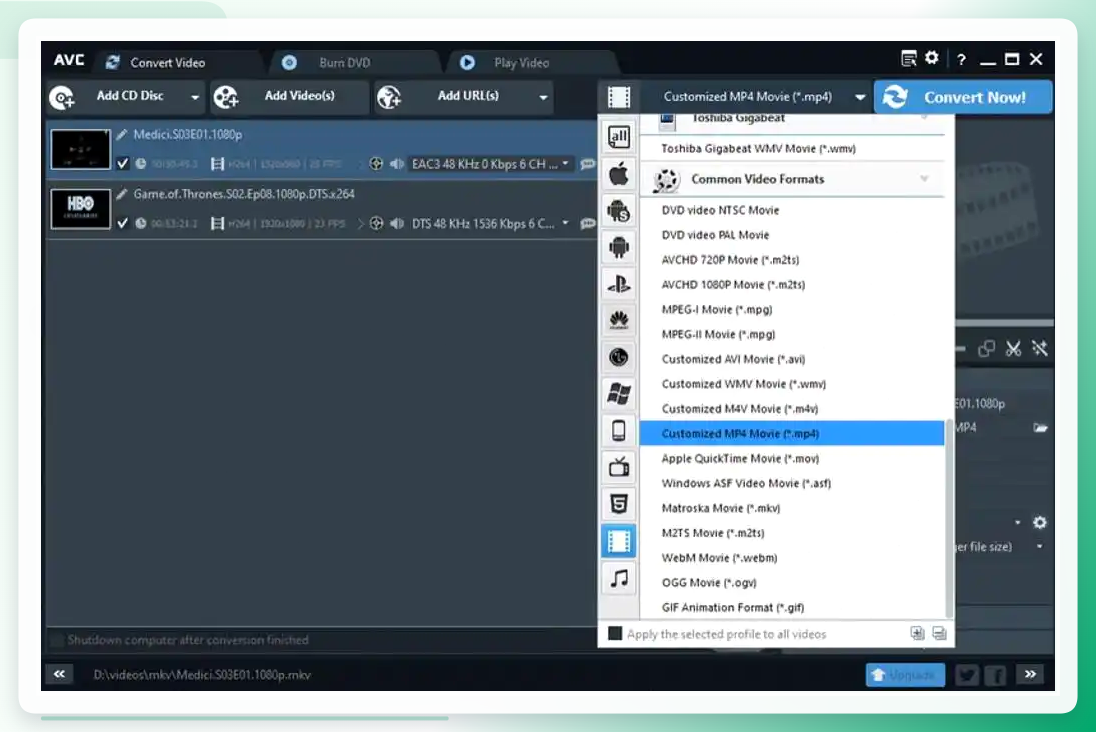Click add profile icon at list bottom
The image size is (1096, 732).
click(x=917, y=633)
